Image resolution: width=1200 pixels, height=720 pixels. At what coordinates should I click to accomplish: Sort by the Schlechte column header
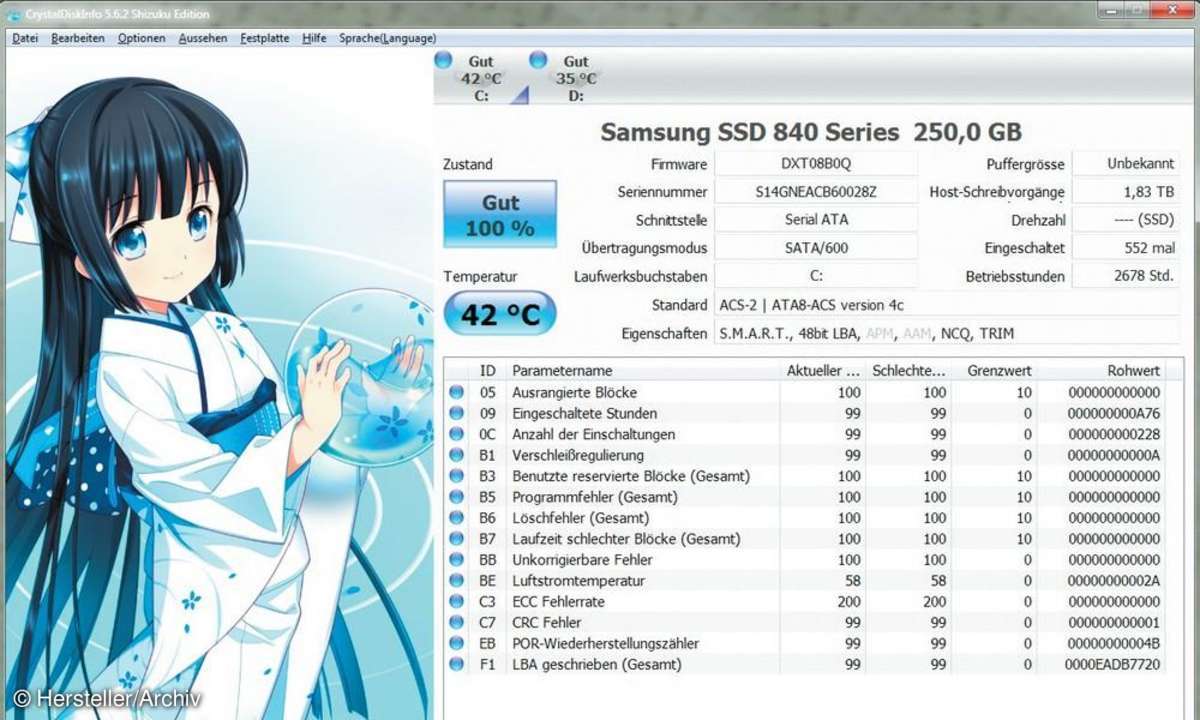(x=908, y=370)
